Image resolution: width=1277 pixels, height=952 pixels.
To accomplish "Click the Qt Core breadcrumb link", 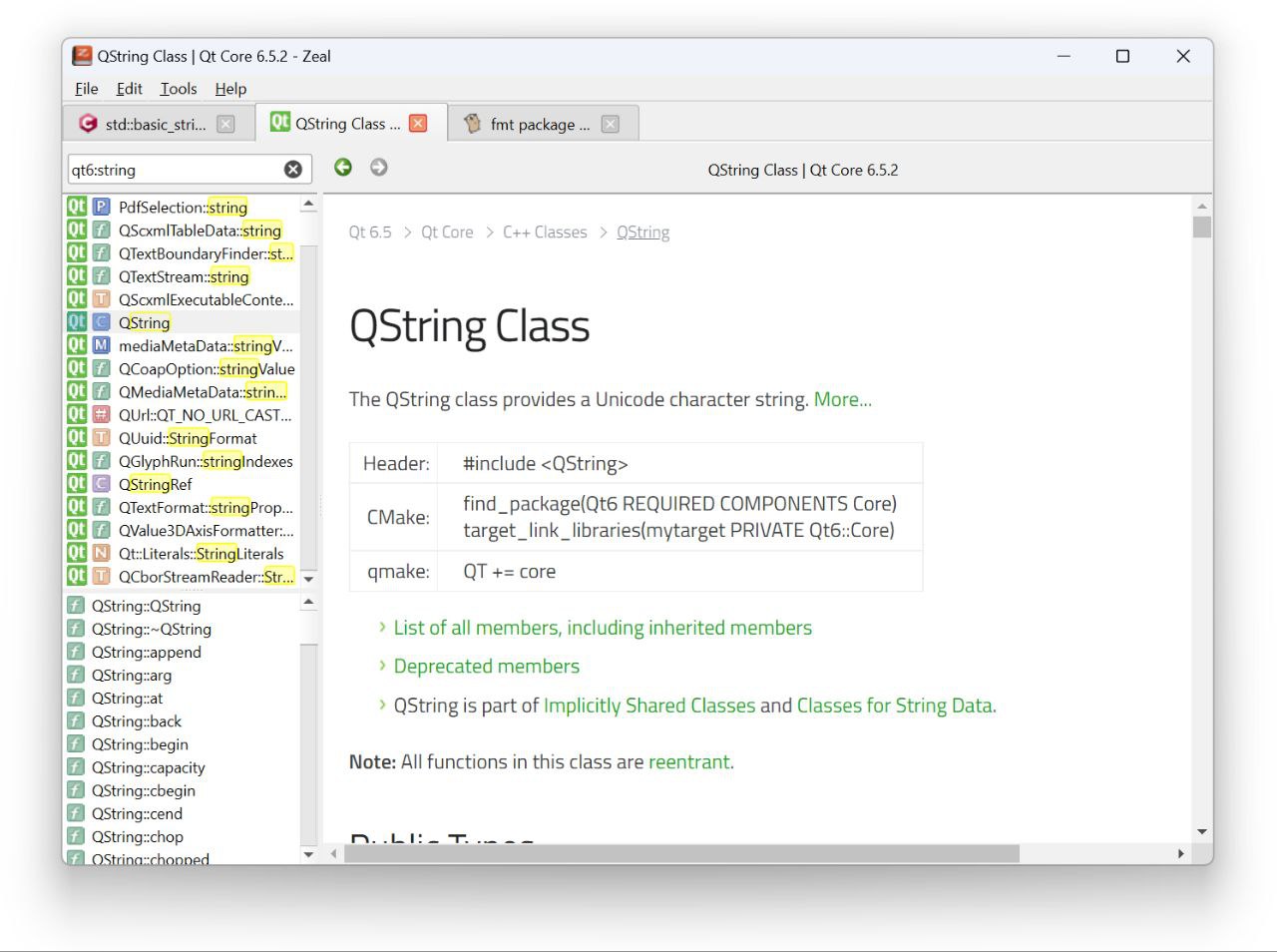I will (447, 233).
